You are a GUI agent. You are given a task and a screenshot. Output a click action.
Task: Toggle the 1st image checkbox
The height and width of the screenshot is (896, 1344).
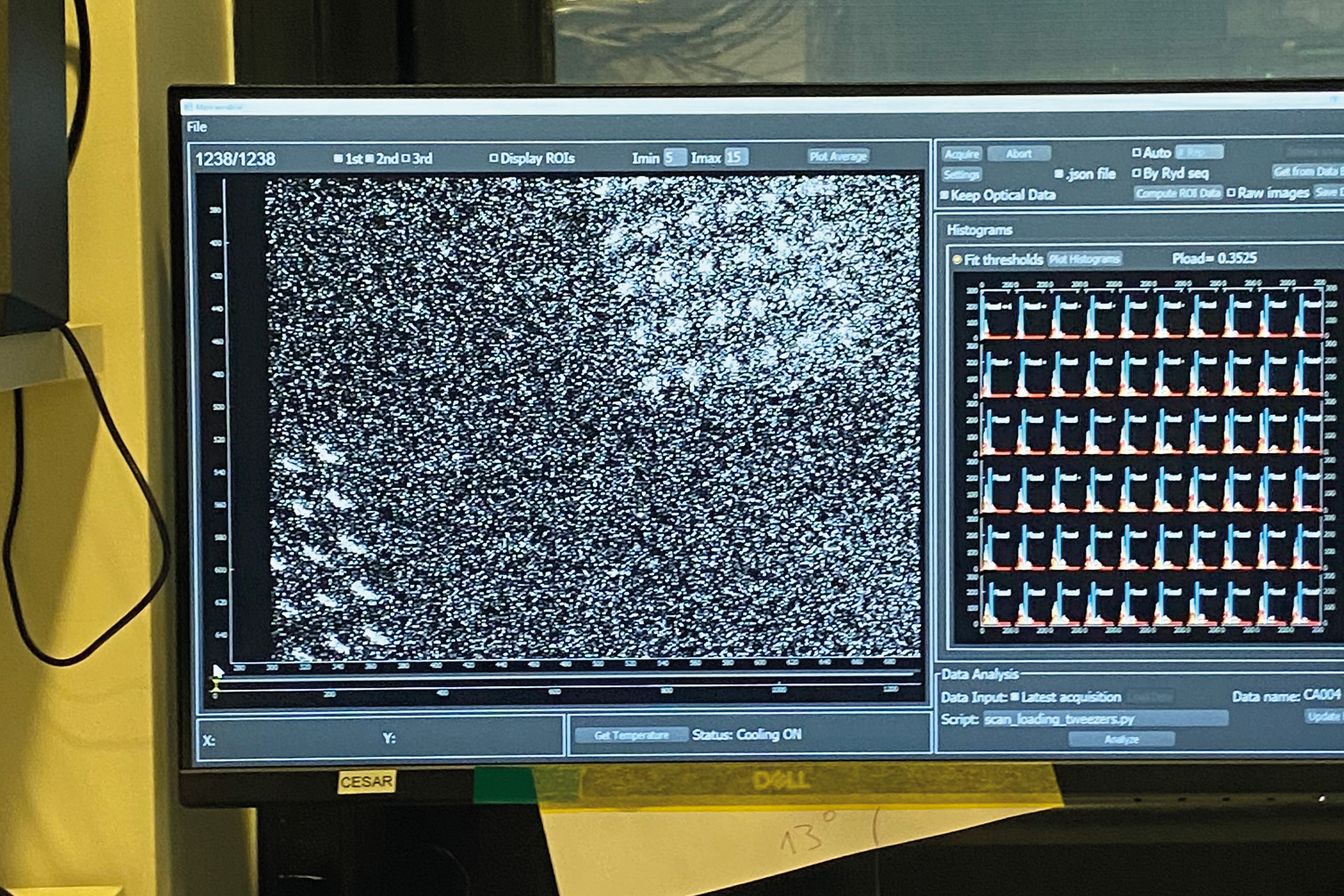pos(338,158)
